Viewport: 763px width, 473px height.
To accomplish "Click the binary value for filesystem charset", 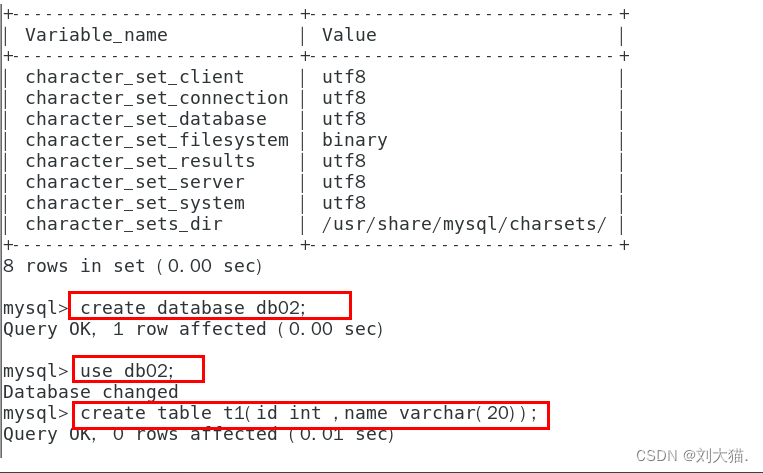I will tap(354, 140).
